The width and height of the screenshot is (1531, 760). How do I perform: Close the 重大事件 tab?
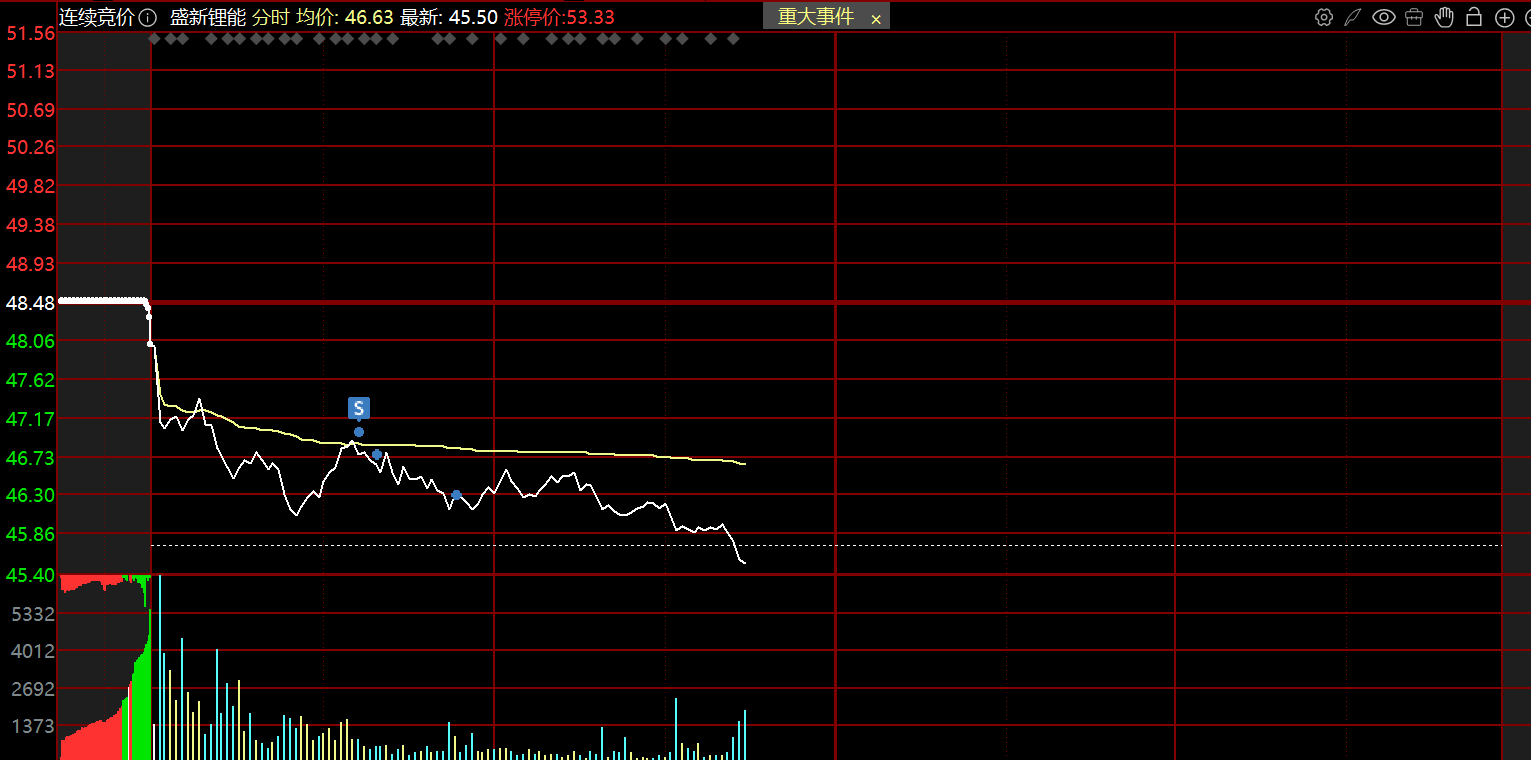(876, 19)
